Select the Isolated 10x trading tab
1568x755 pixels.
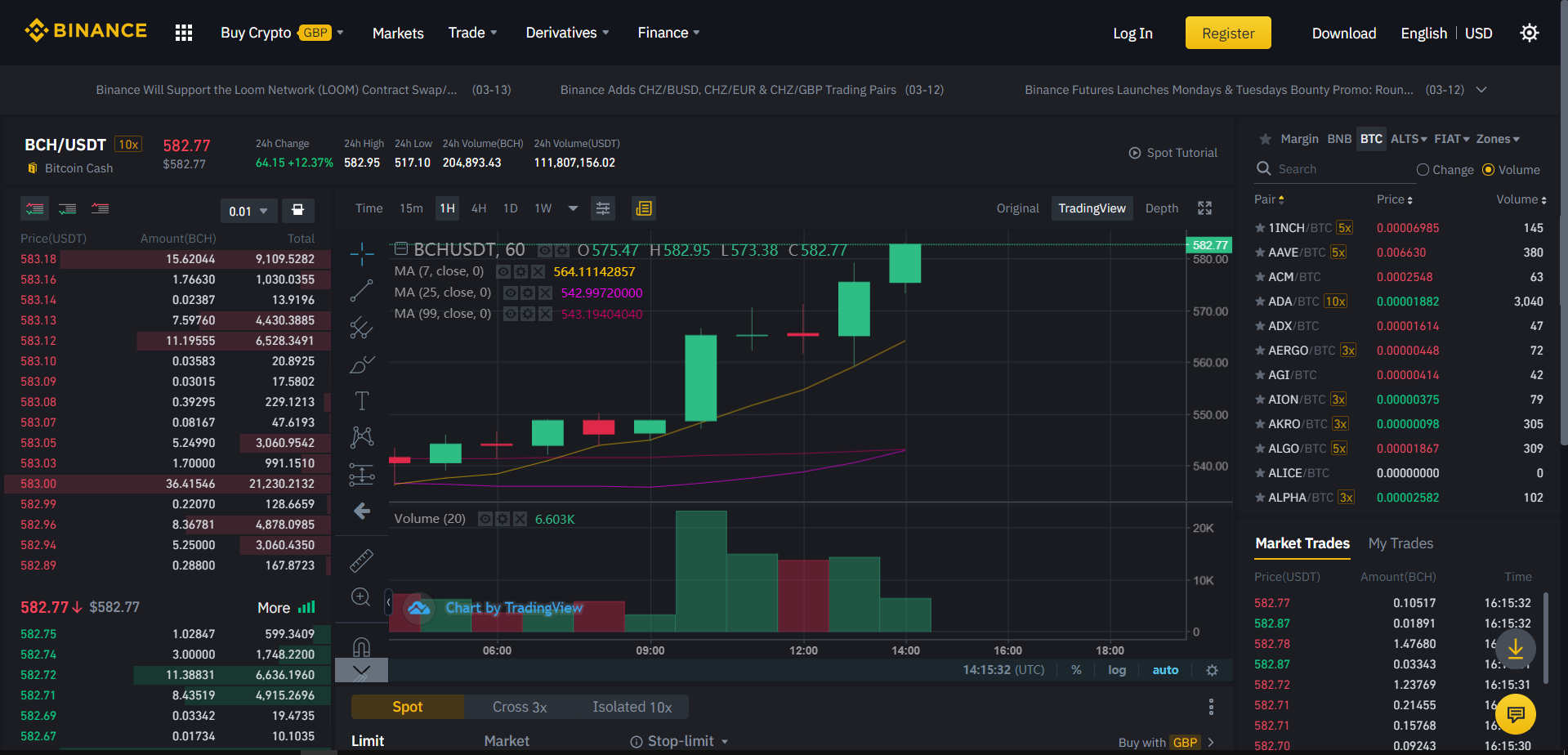632,707
